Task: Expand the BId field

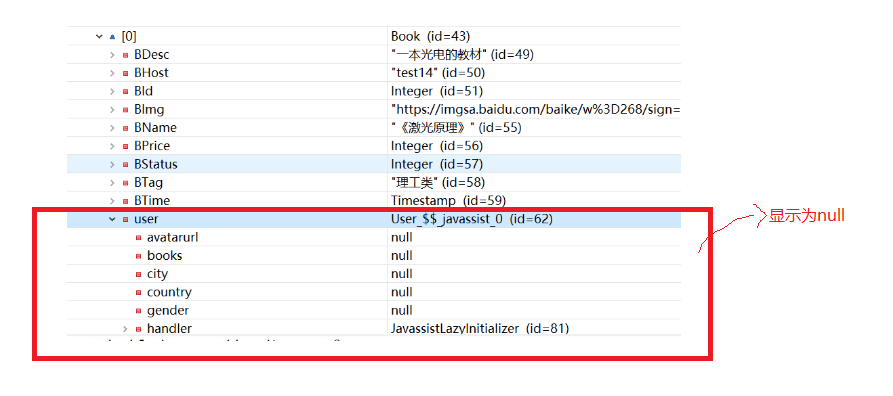Action: pyautogui.click(x=112, y=91)
